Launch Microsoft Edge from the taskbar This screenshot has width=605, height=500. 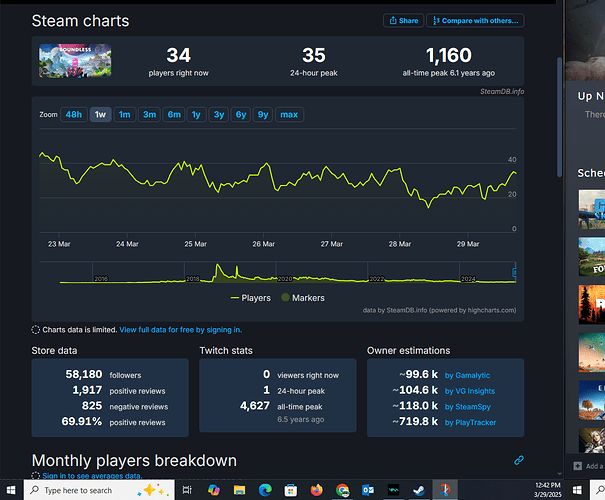tap(265, 490)
